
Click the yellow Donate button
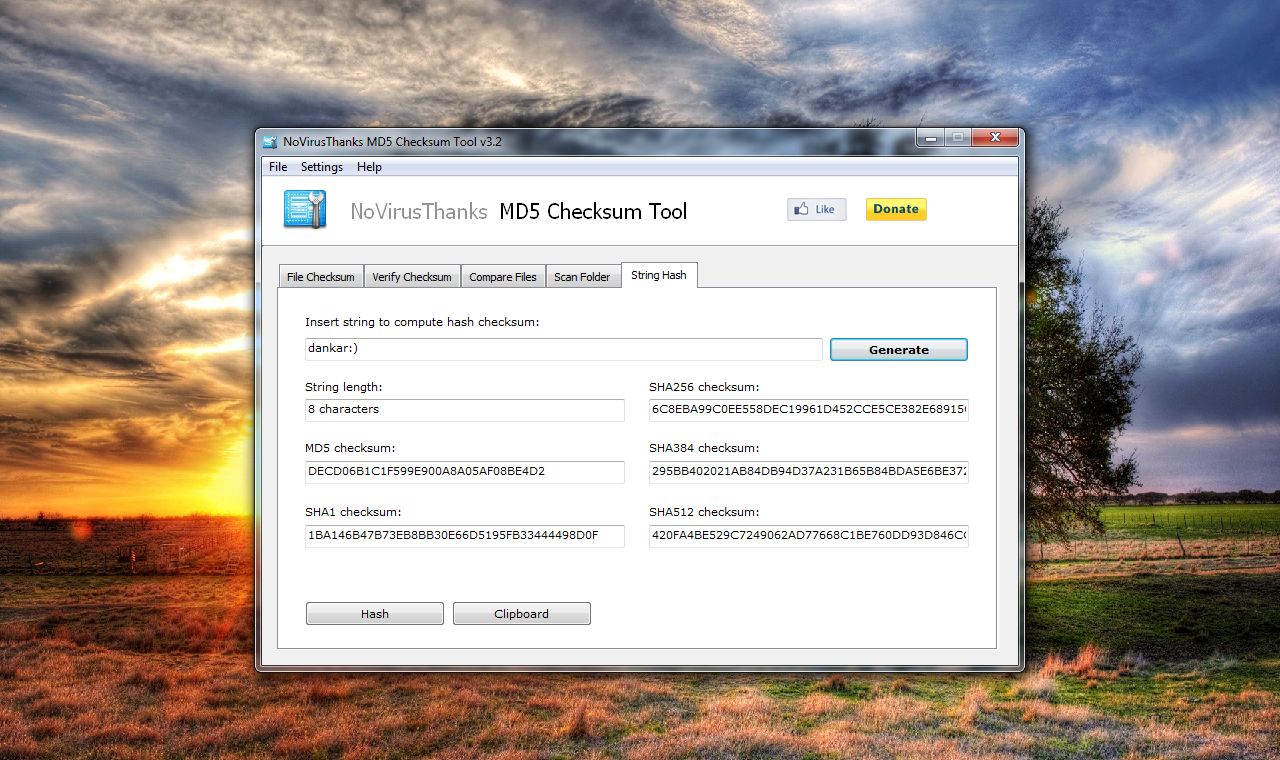[896, 209]
